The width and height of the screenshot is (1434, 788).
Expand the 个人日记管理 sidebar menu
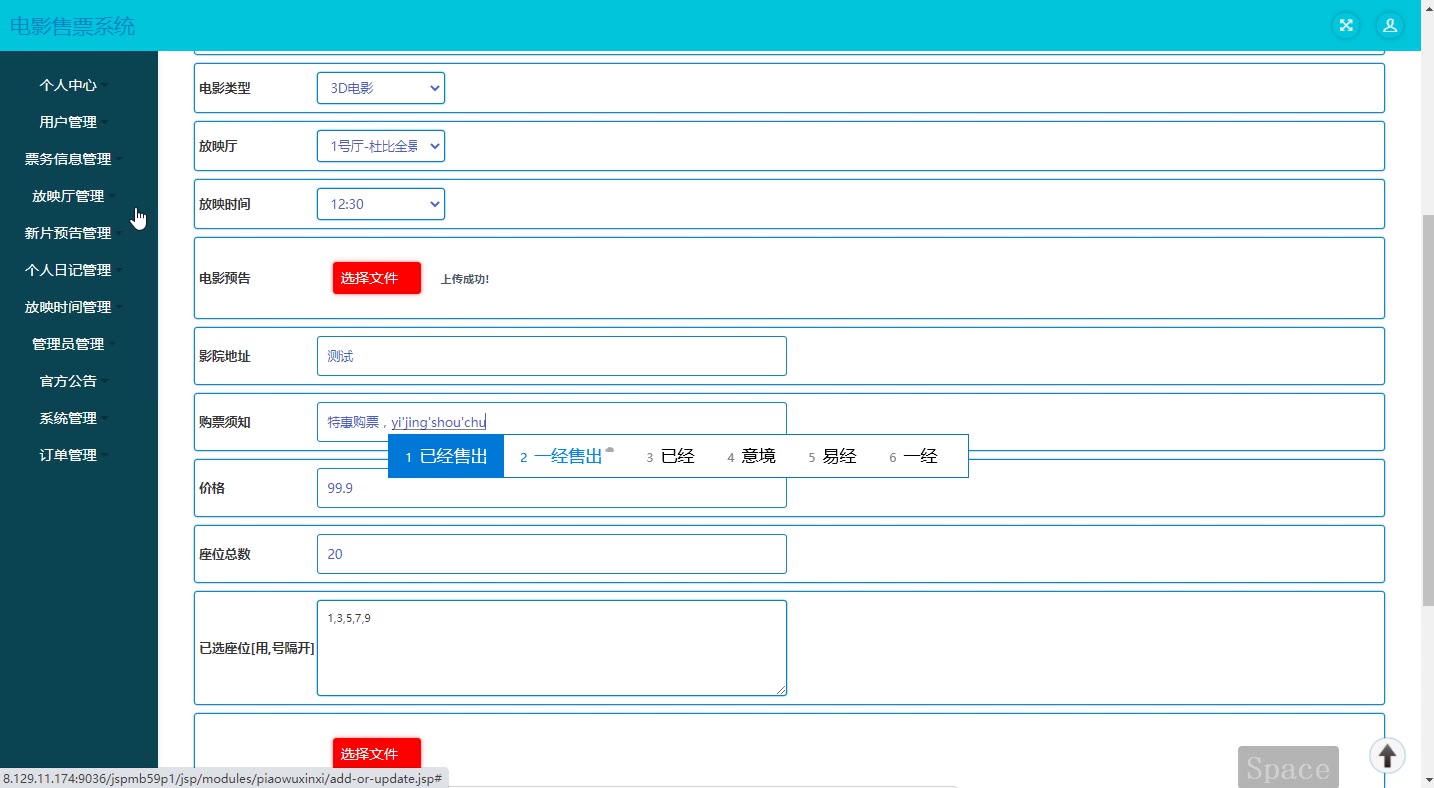click(74, 270)
